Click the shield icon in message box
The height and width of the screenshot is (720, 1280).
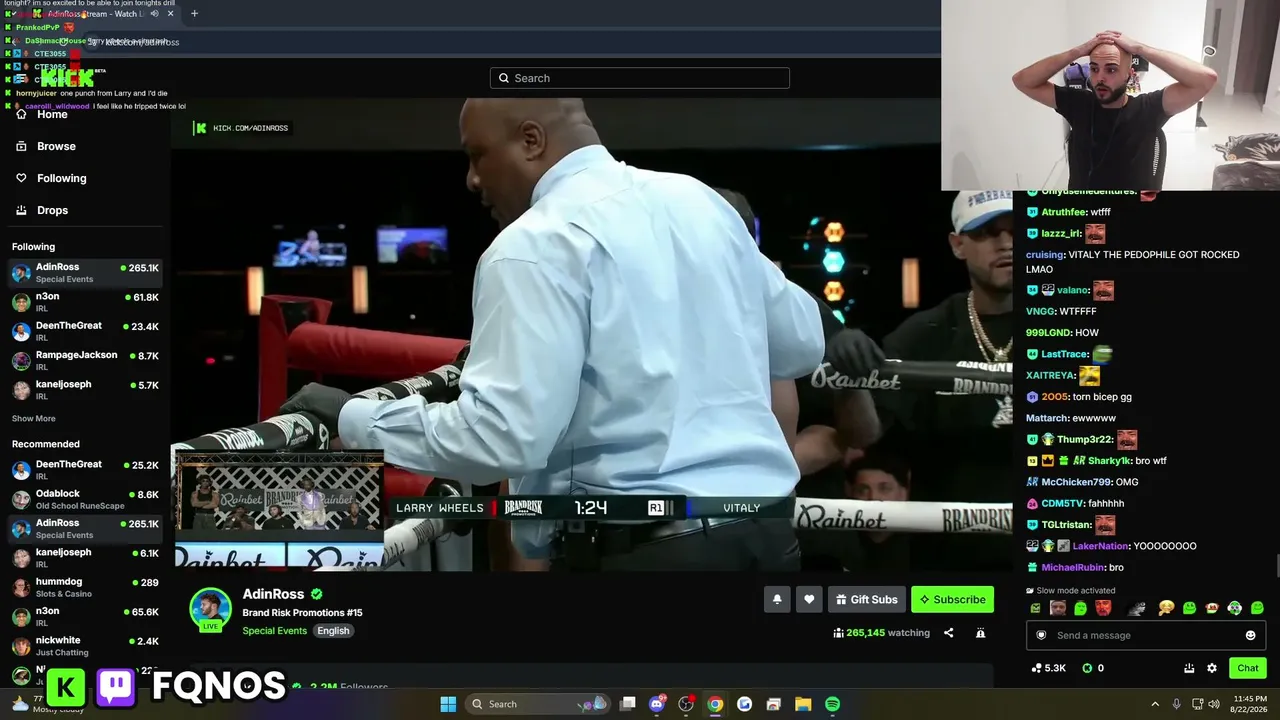(x=1041, y=635)
